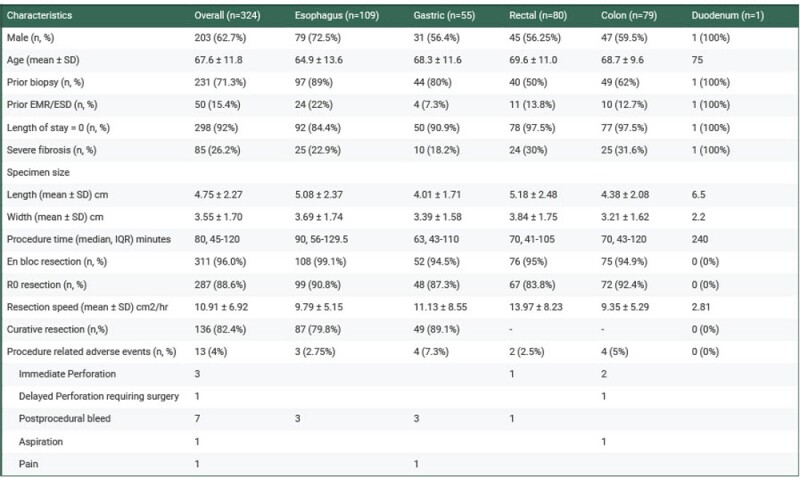Select the Gastric (n=55) column header
This screenshot has height=479, width=800.
pyautogui.click(x=444, y=15)
